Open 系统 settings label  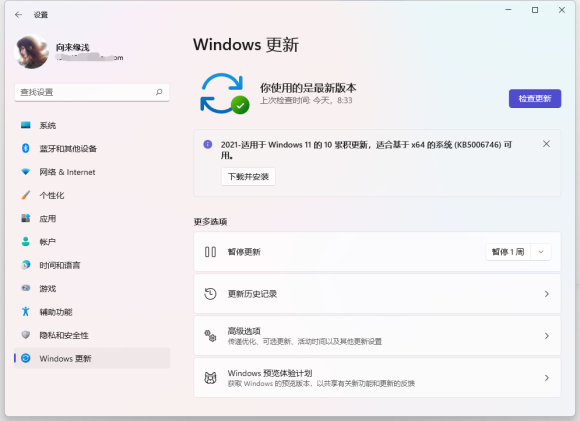48,125
